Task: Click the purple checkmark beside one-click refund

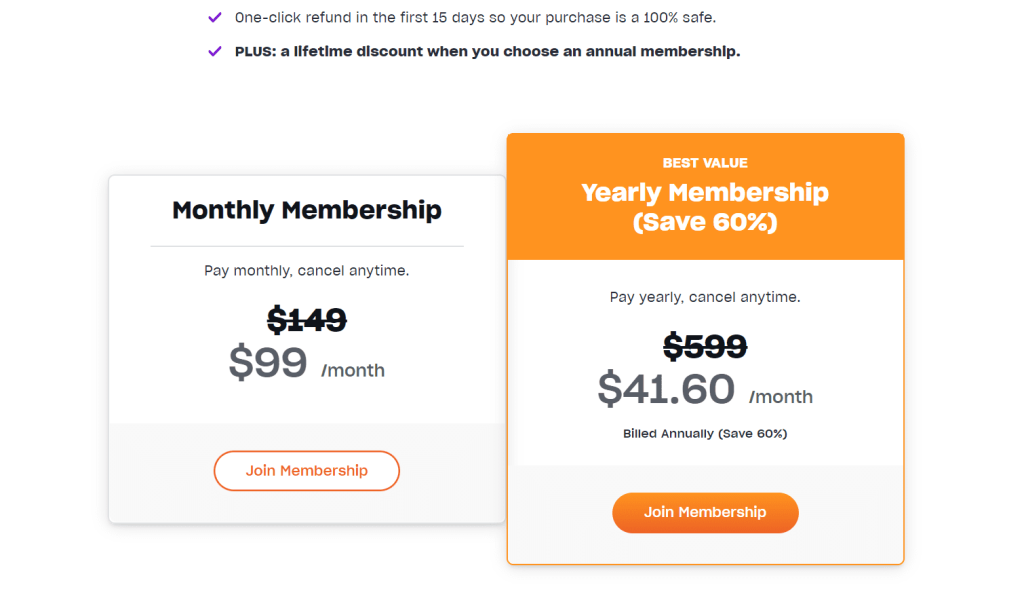Action: pyautogui.click(x=215, y=18)
